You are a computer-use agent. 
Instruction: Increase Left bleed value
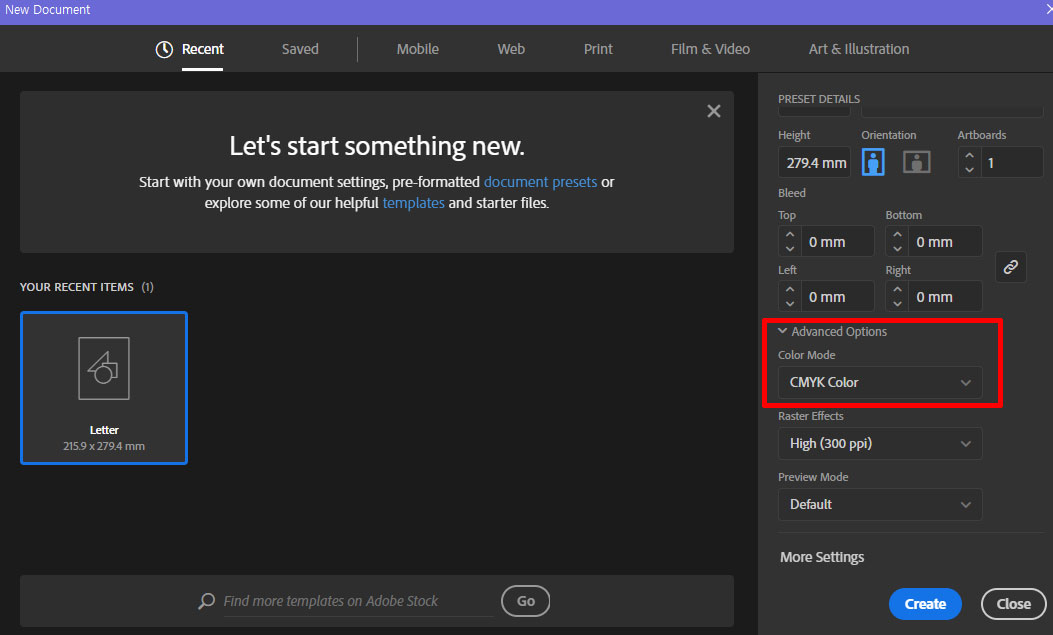[x=790, y=289]
